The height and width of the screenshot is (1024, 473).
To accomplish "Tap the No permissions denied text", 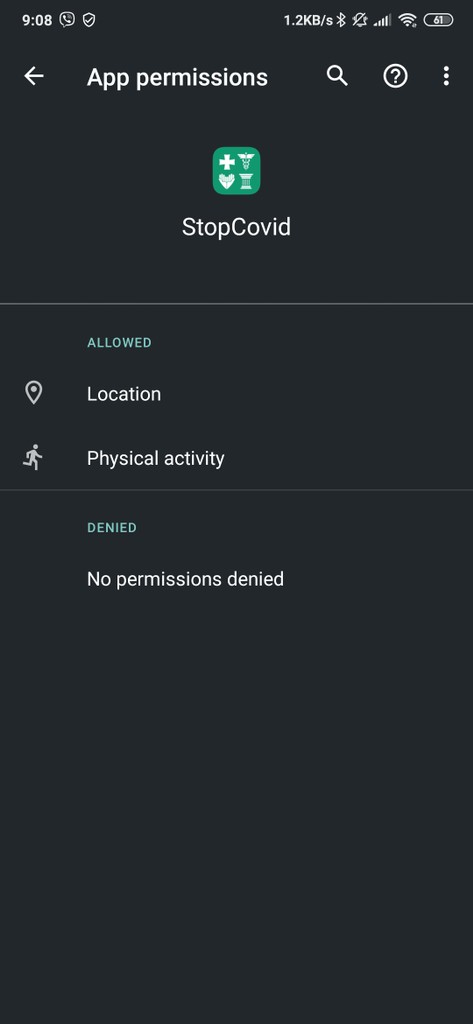I will 186,579.
